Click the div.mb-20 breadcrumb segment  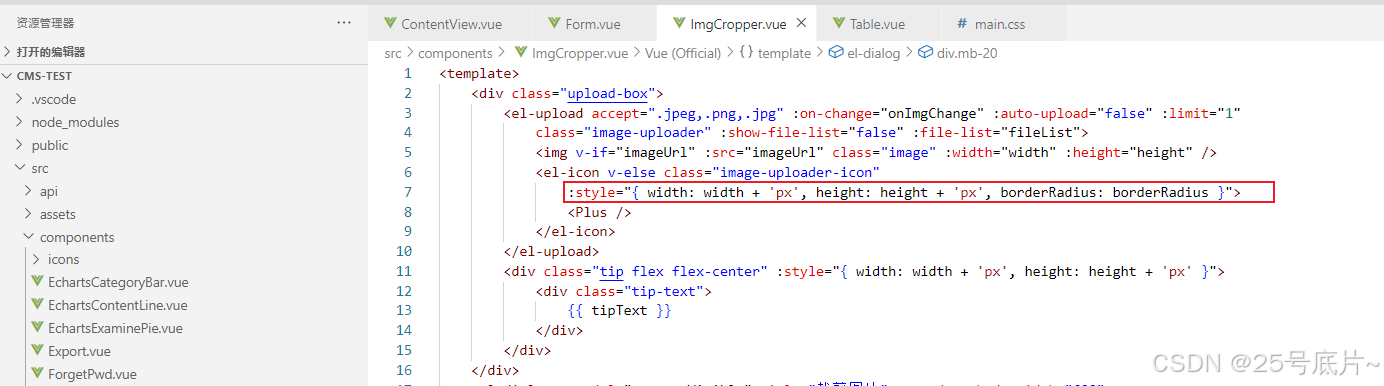tap(967, 53)
